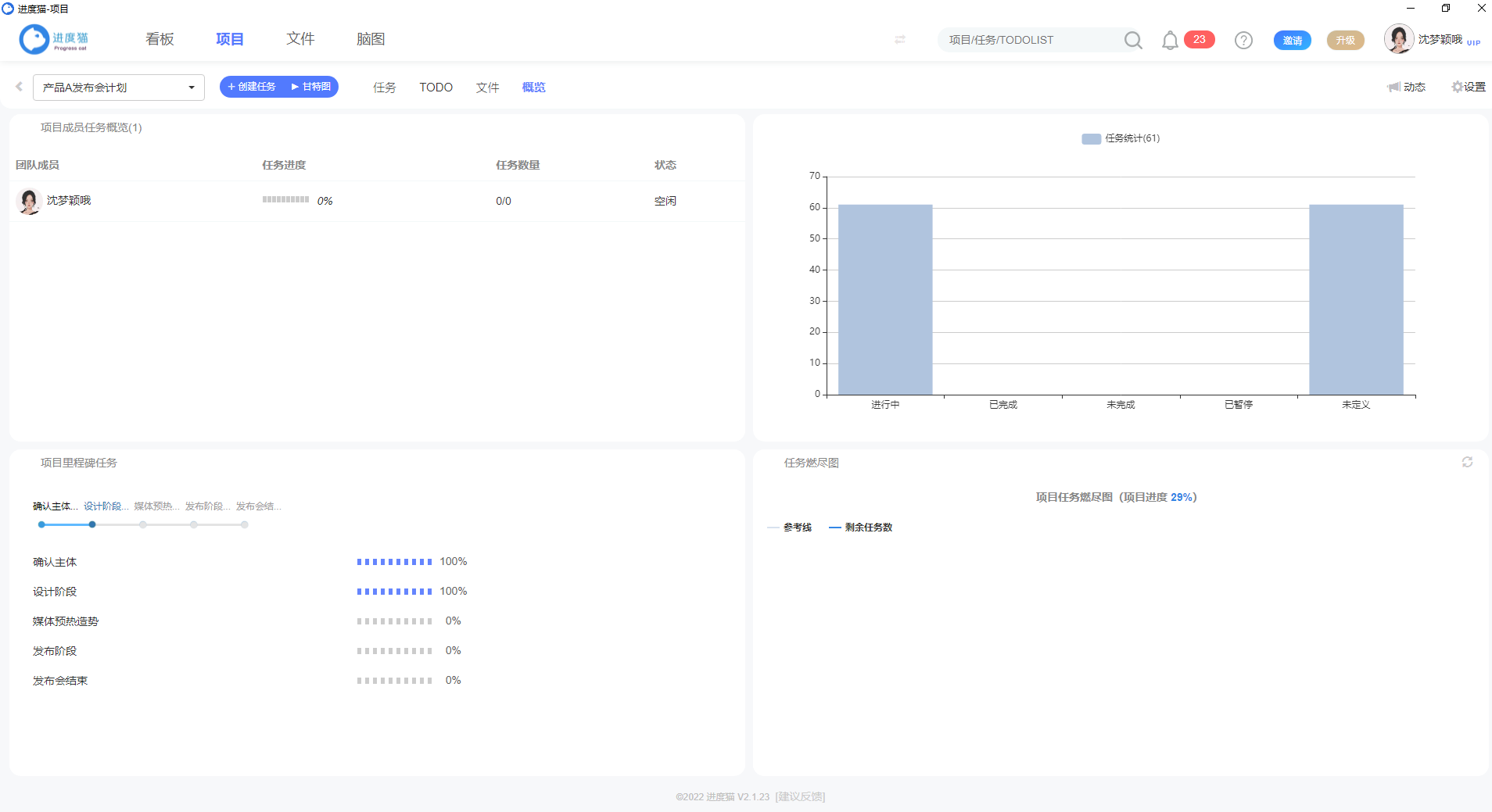1492x812 pixels.
Task: Click the 创建任务 button
Action: (x=251, y=87)
